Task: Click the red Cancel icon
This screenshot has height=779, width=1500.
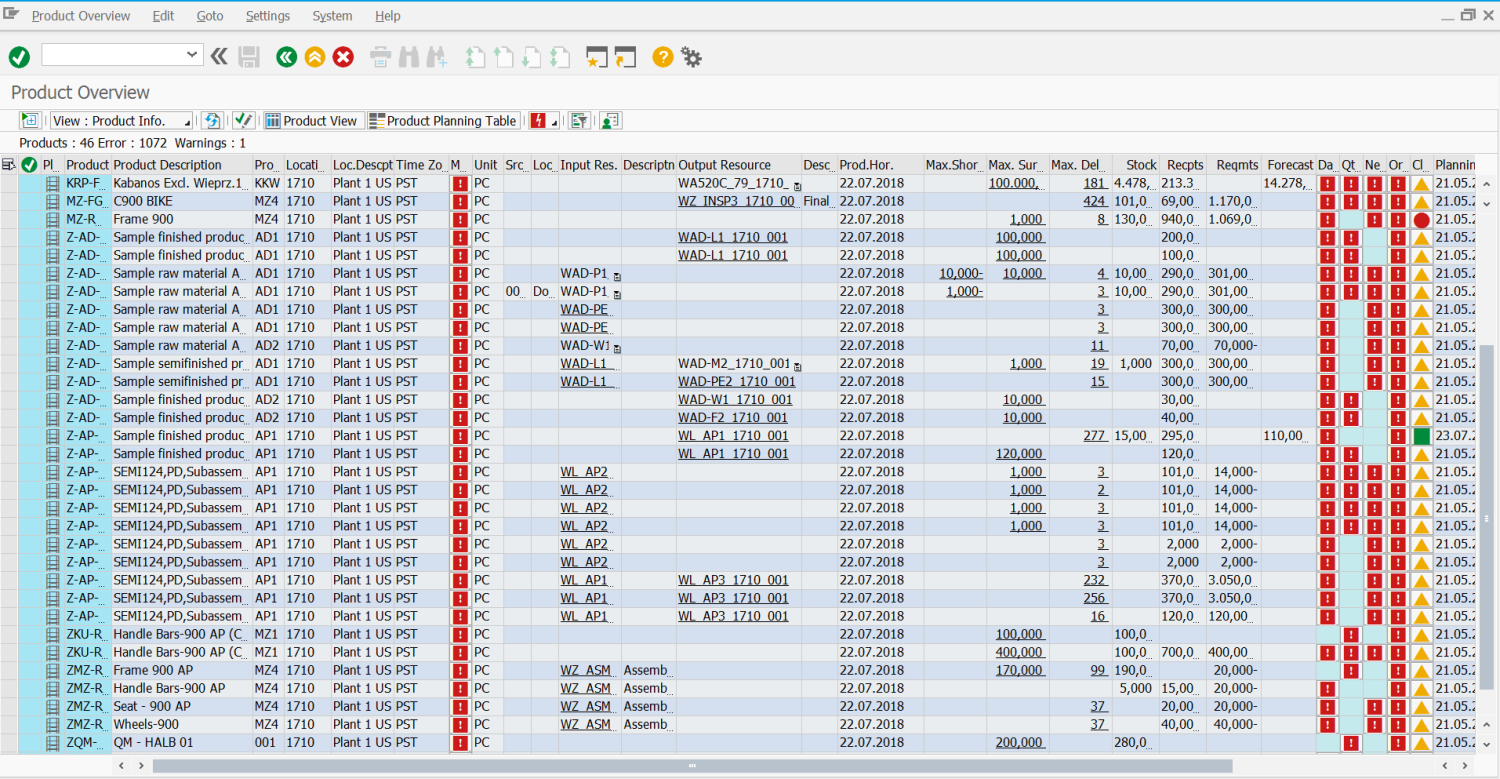Action: pos(343,57)
